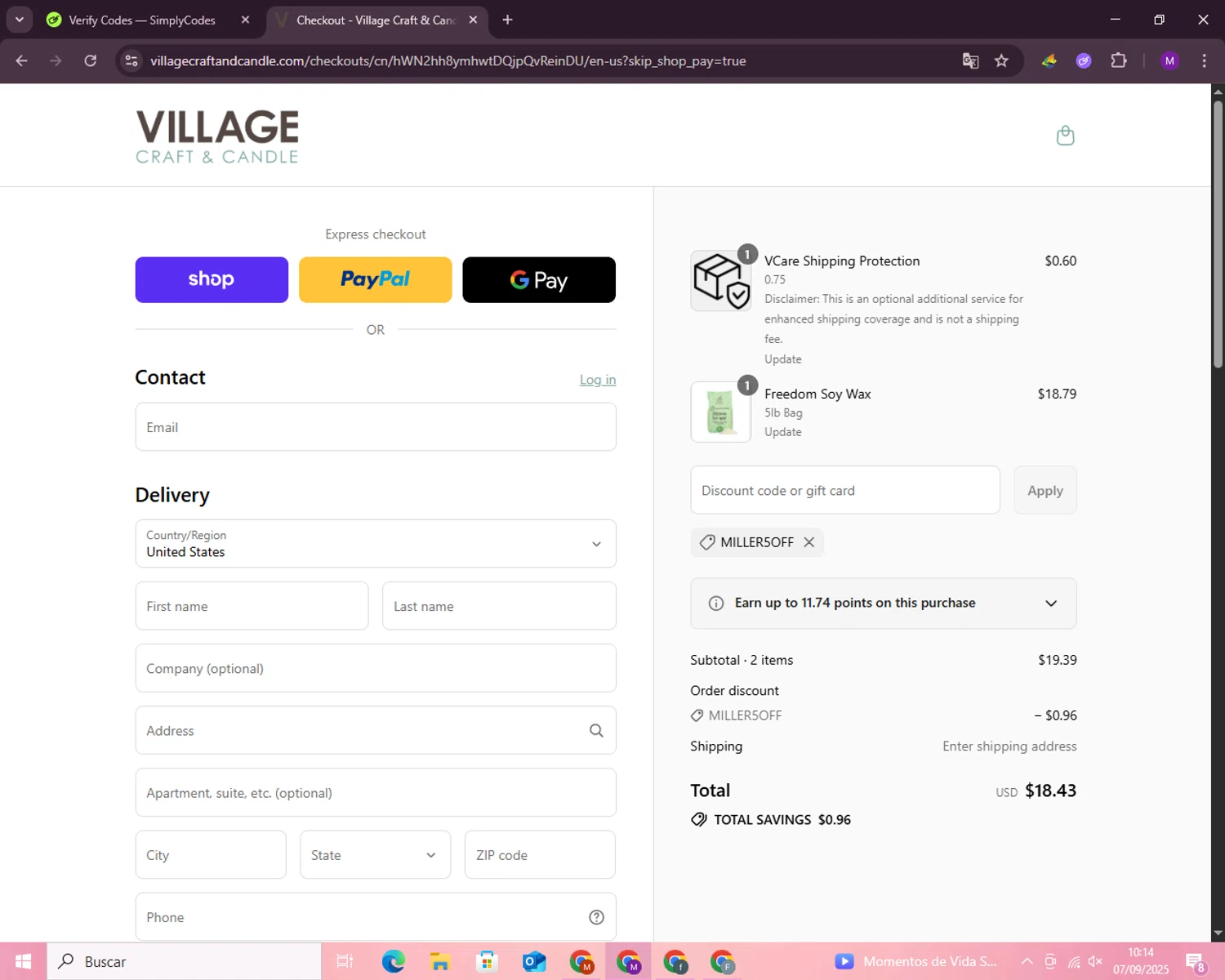The width and height of the screenshot is (1225, 980).
Task: Open the Chrome profile avatar M
Action: point(1169,60)
